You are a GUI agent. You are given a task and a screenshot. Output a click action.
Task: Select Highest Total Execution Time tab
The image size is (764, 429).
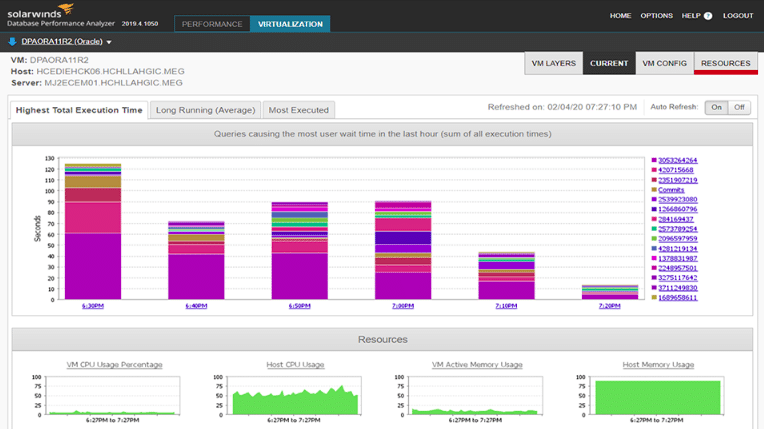tap(79, 110)
